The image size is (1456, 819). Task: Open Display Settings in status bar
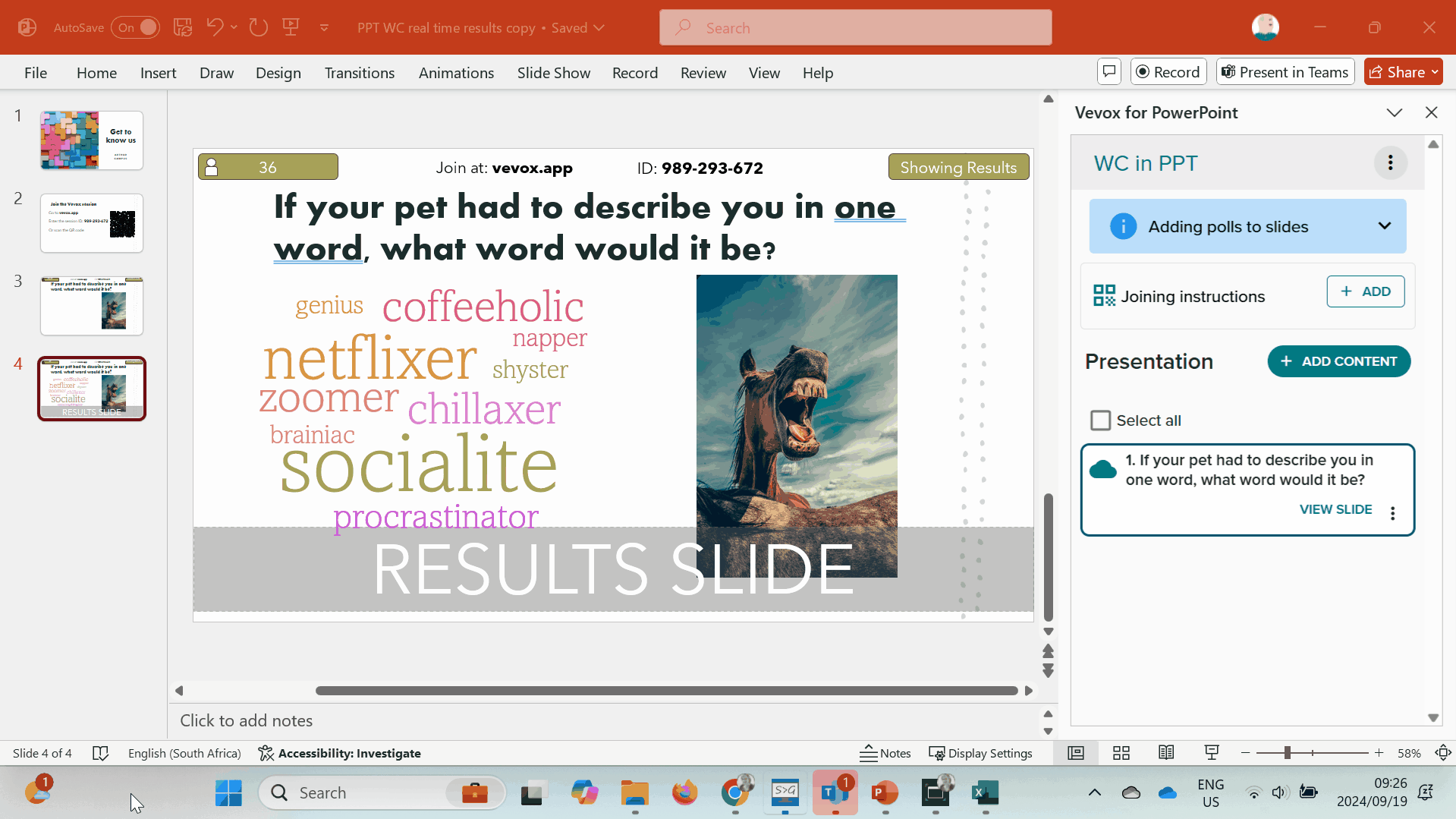[x=981, y=753]
